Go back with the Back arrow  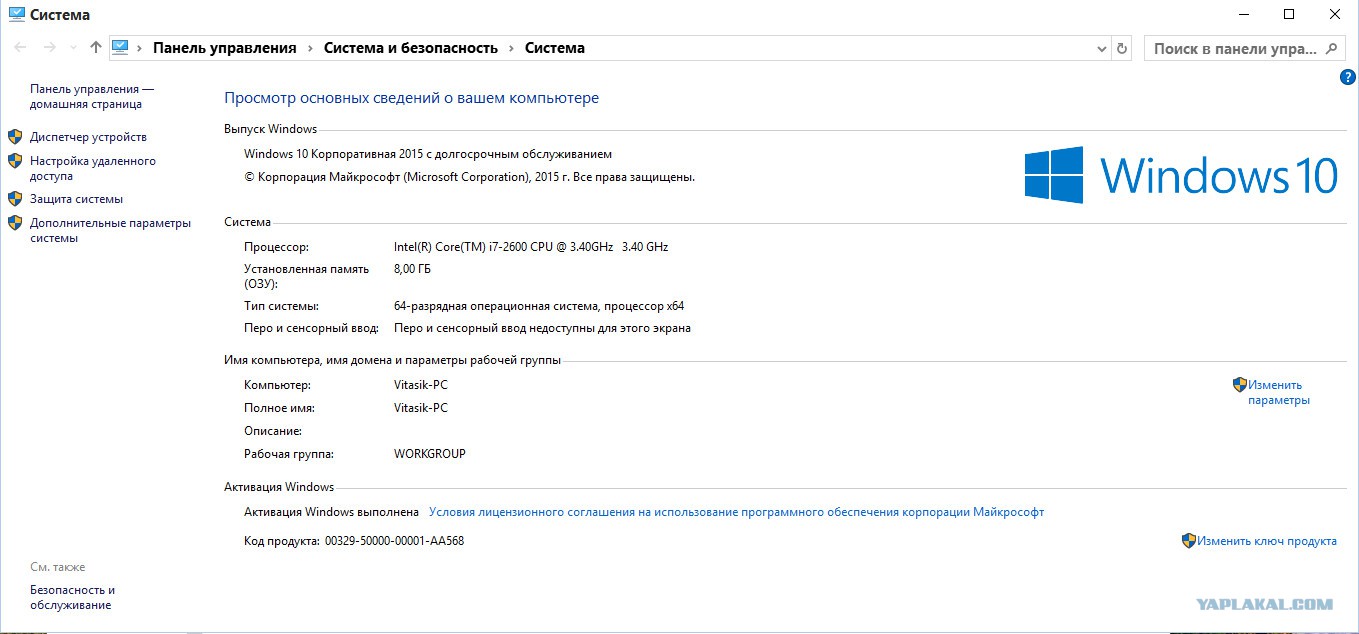pyautogui.click(x=20, y=47)
